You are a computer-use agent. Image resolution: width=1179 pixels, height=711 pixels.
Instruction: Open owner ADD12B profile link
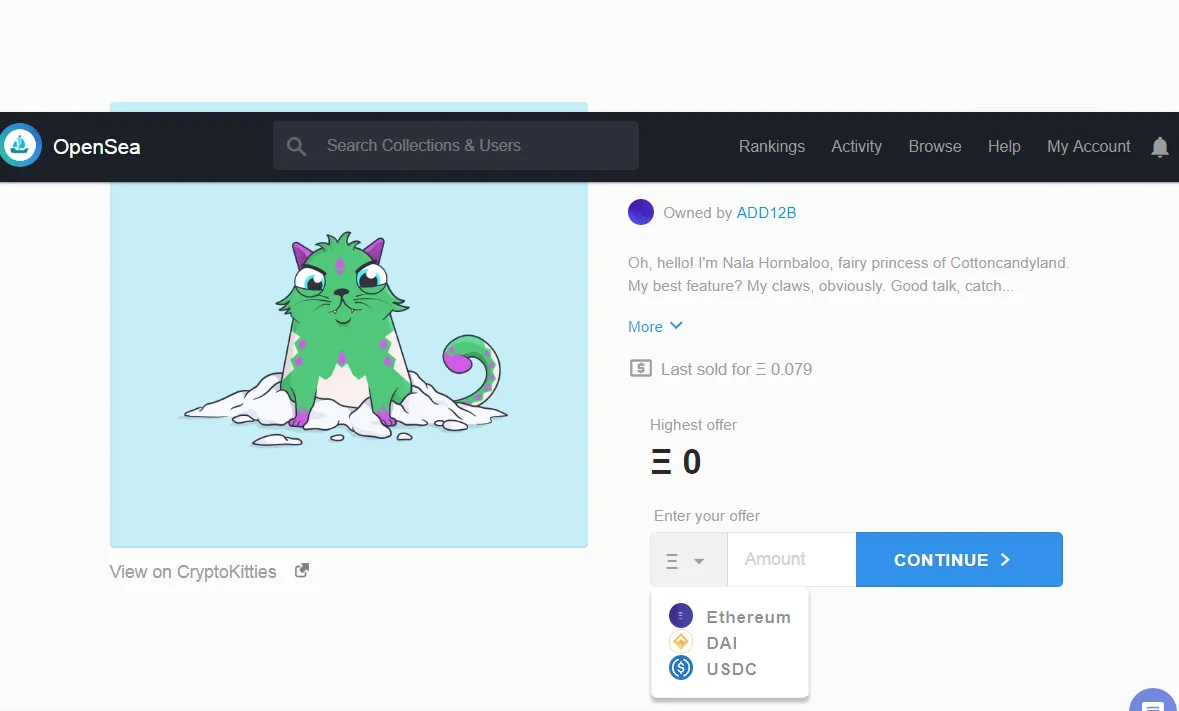[x=766, y=213]
